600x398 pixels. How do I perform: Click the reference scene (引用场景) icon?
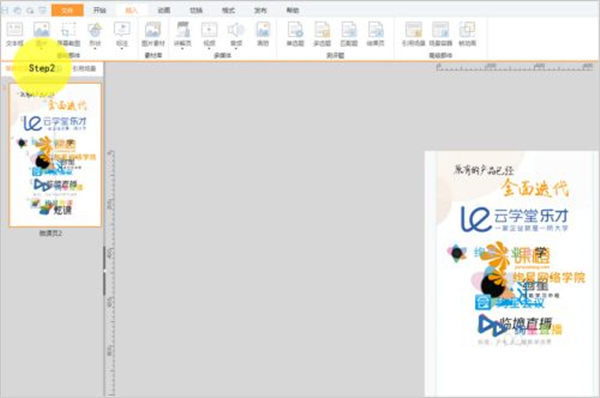click(x=413, y=34)
